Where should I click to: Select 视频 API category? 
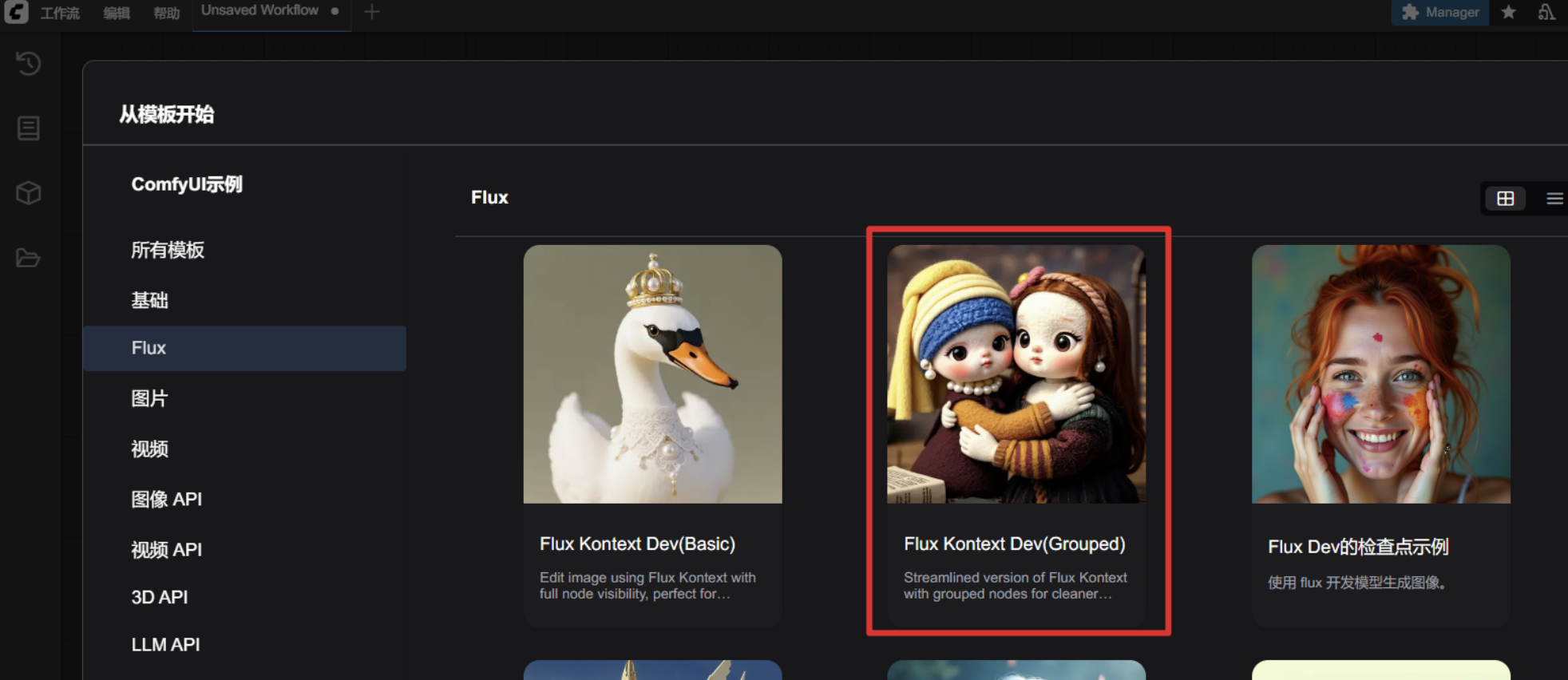coord(244,549)
